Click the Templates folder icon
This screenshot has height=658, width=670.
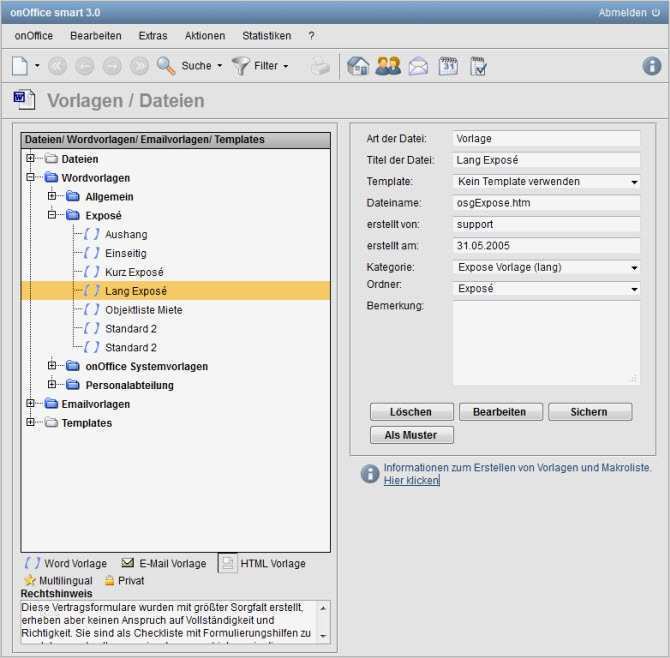coord(51,422)
